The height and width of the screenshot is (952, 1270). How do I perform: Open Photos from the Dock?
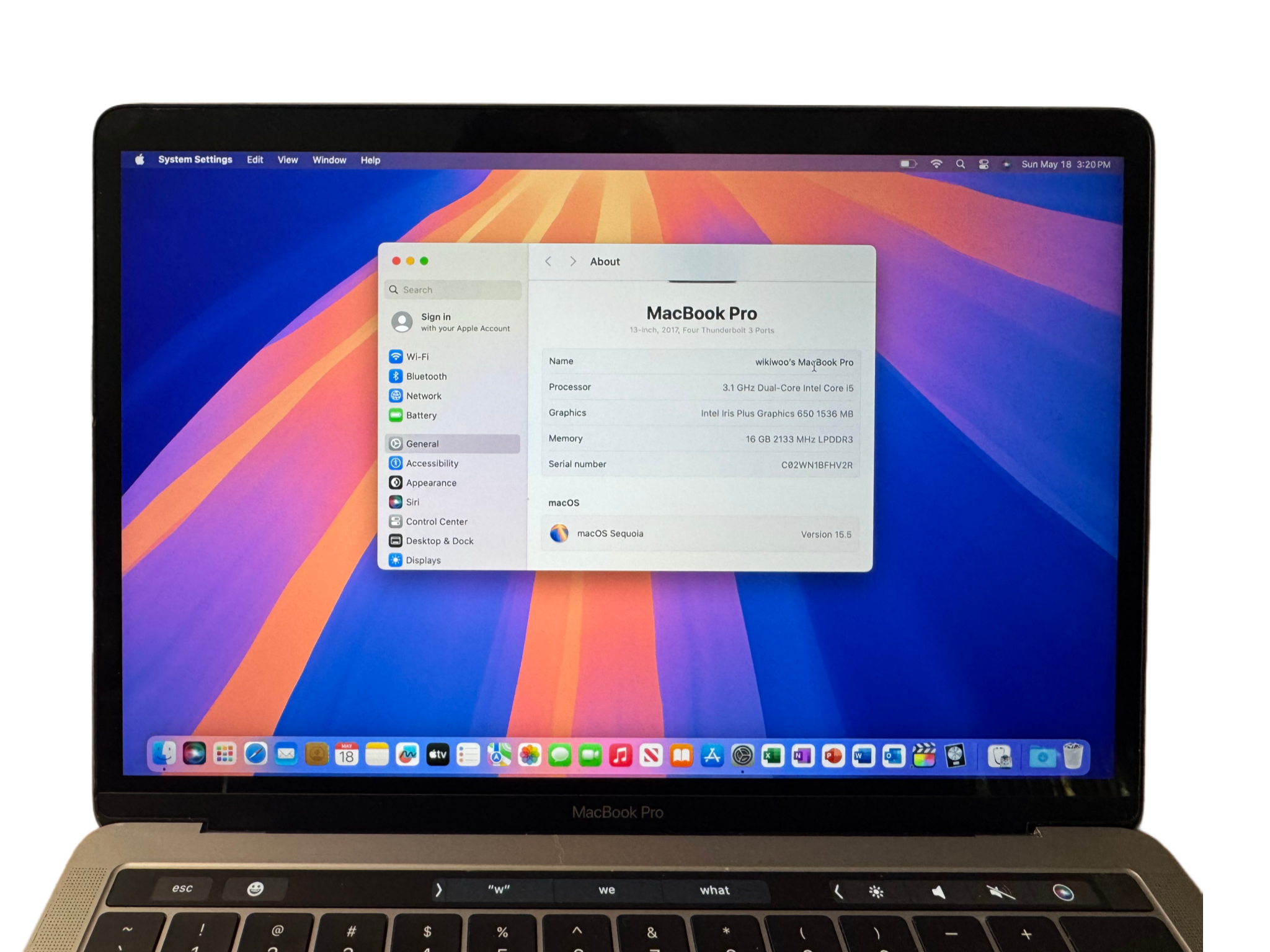click(530, 755)
